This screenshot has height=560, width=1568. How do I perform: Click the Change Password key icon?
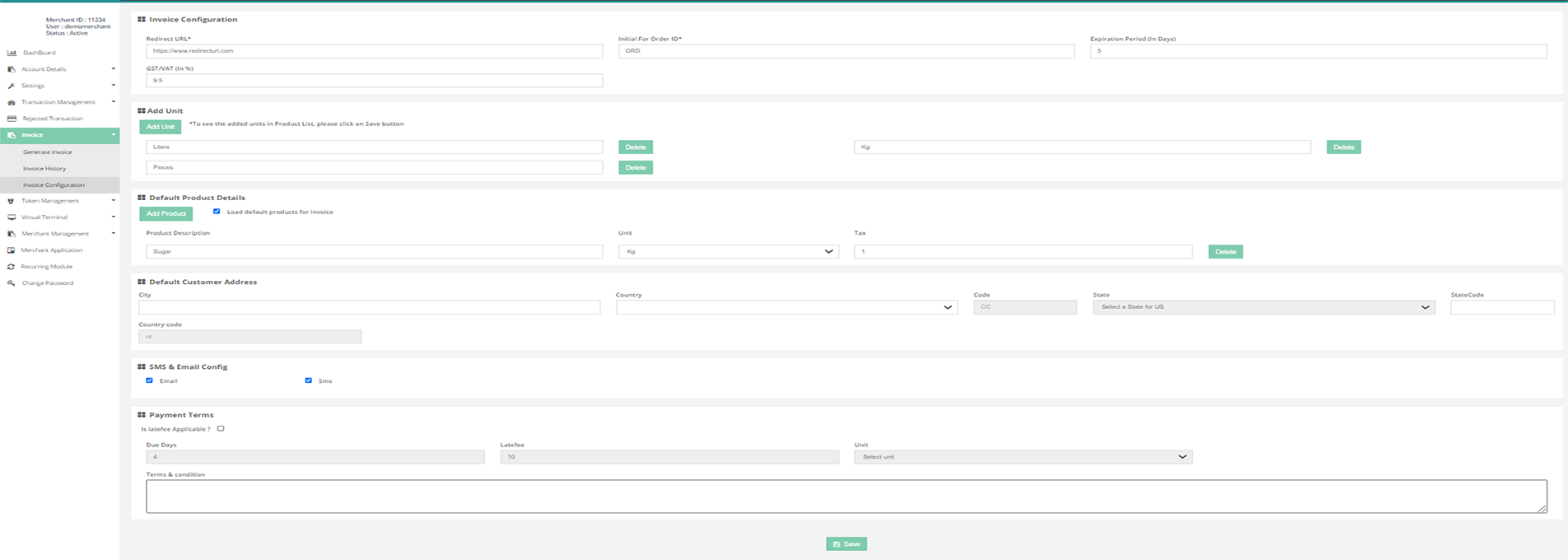pos(12,283)
